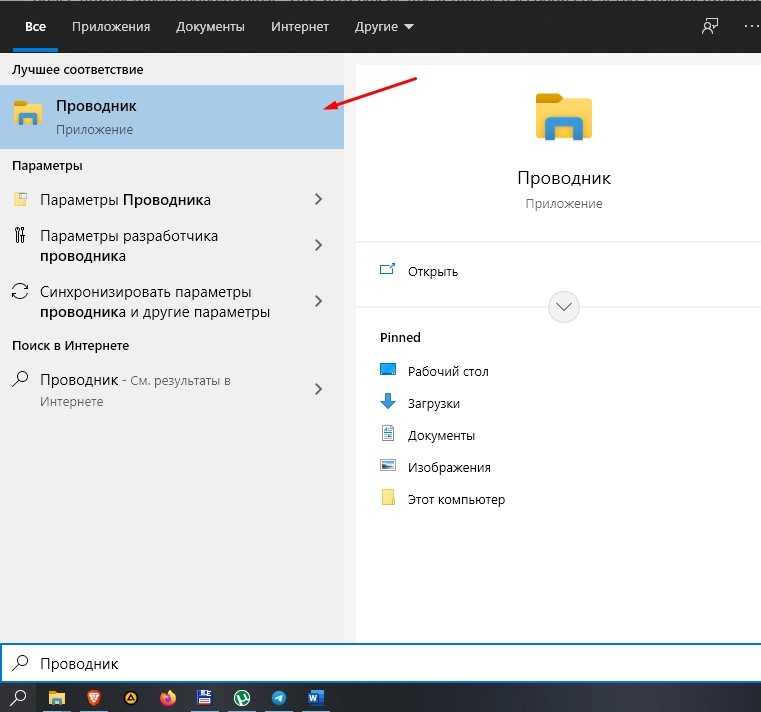Switch to the Документы tab
Screen dimensions: 761x712
(210, 26)
